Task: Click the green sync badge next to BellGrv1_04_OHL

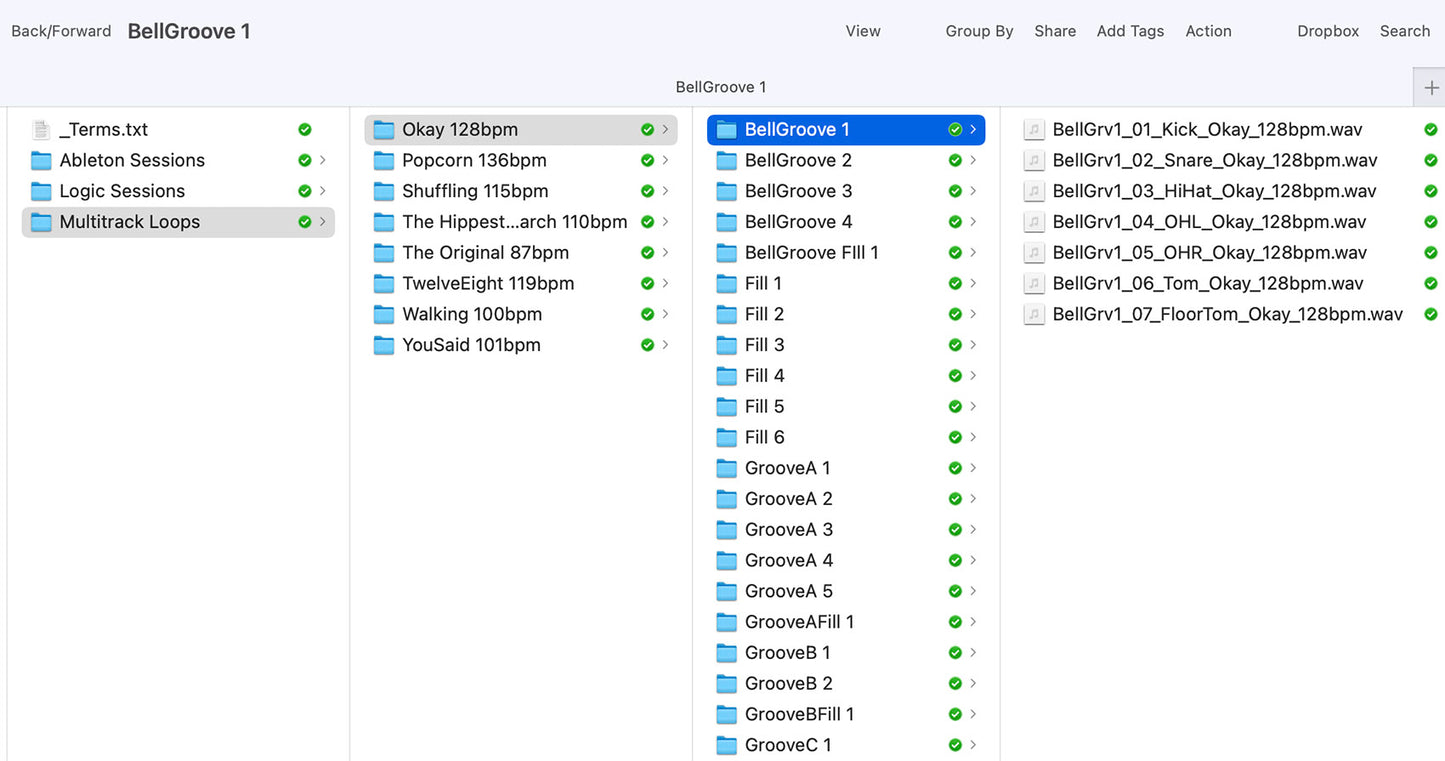Action: pyautogui.click(x=1430, y=222)
